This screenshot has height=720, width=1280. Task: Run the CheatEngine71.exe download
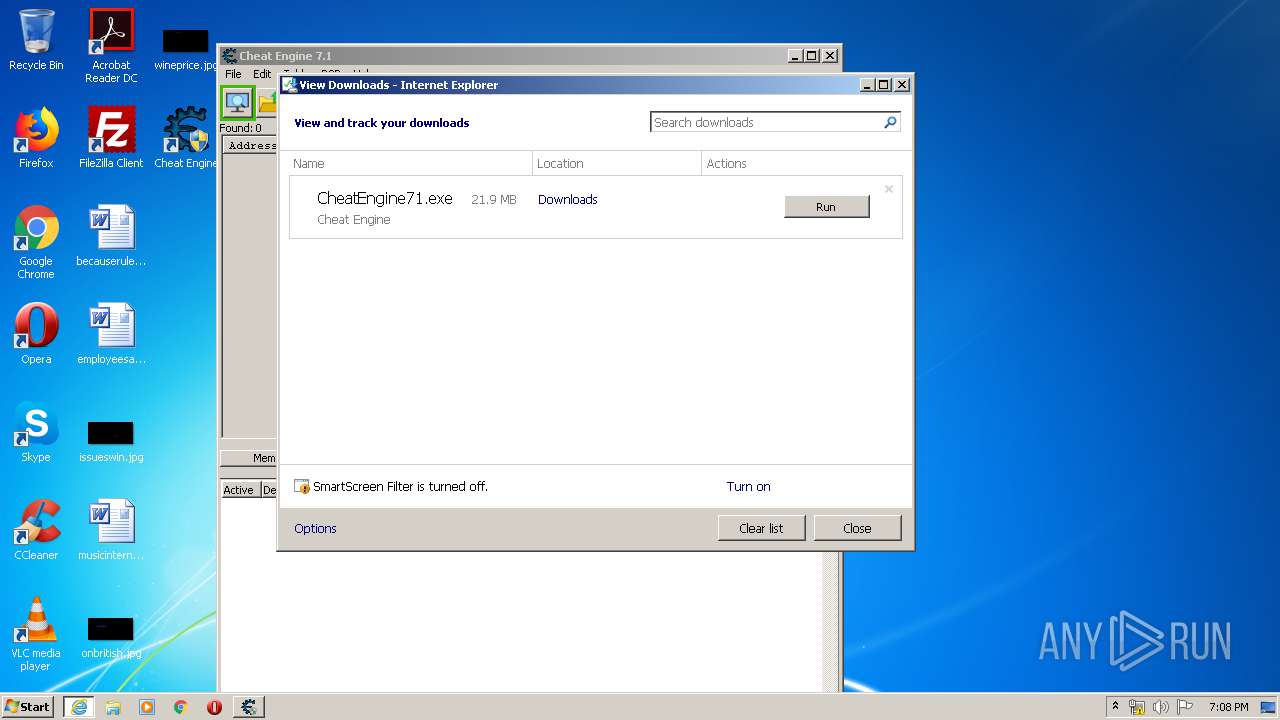pyautogui.click(x=826, y=207)
